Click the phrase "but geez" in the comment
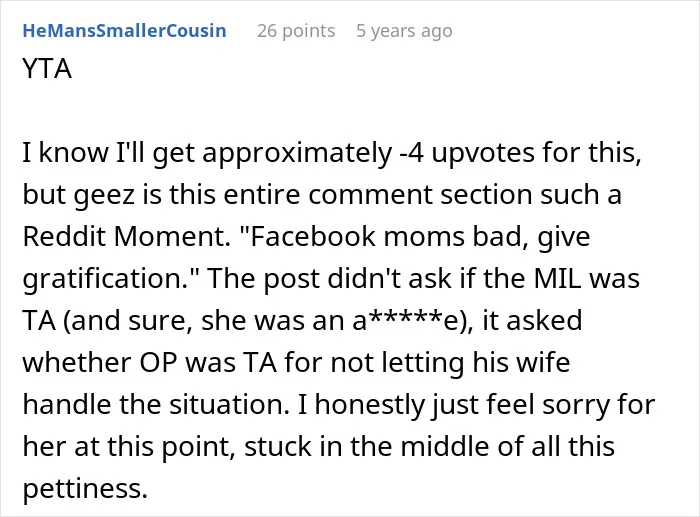The width and height of the screenshot is (700, 517). [x=78, y=195]
